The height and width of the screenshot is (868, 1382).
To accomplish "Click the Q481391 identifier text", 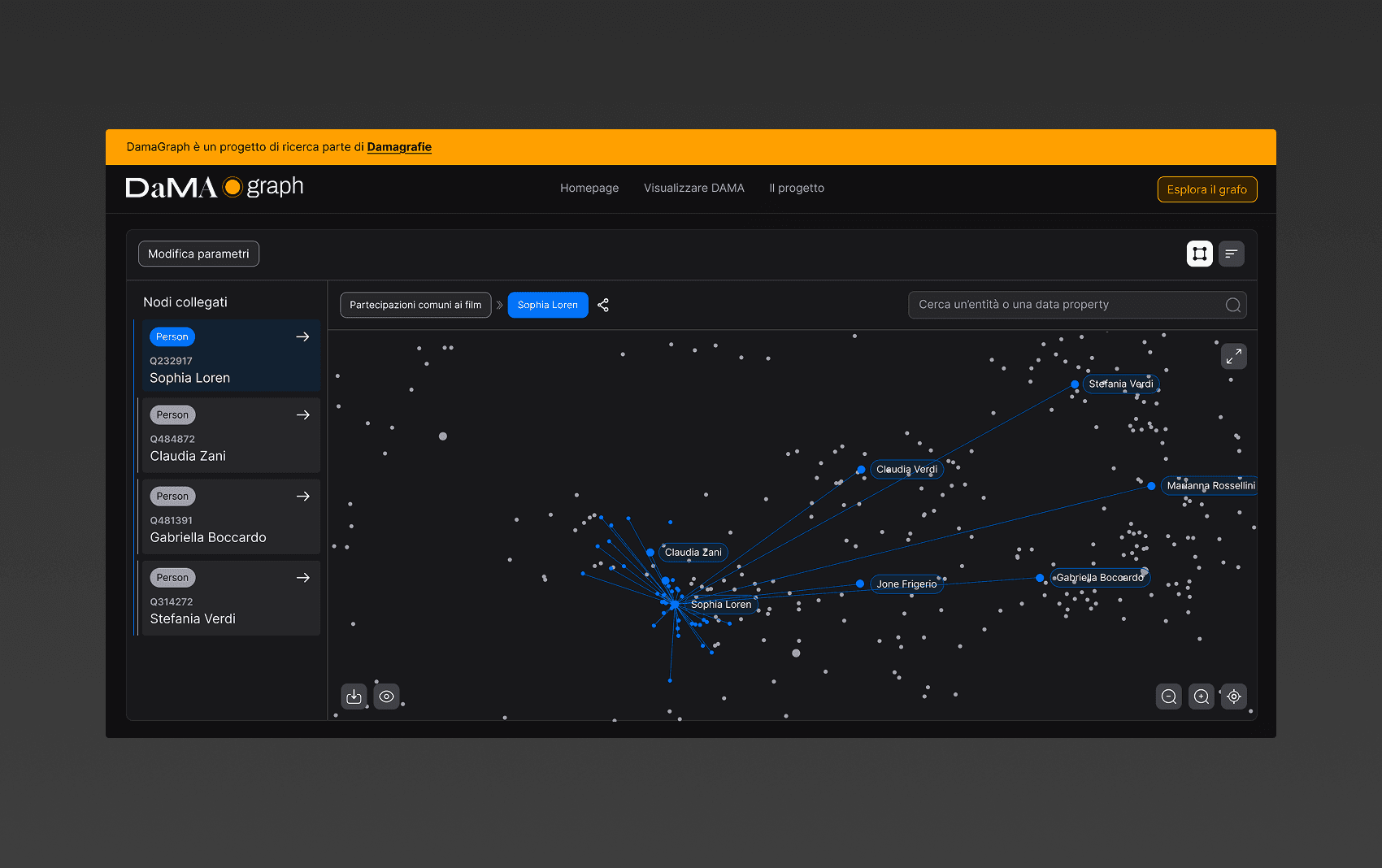I will click(x=172, y=520).
